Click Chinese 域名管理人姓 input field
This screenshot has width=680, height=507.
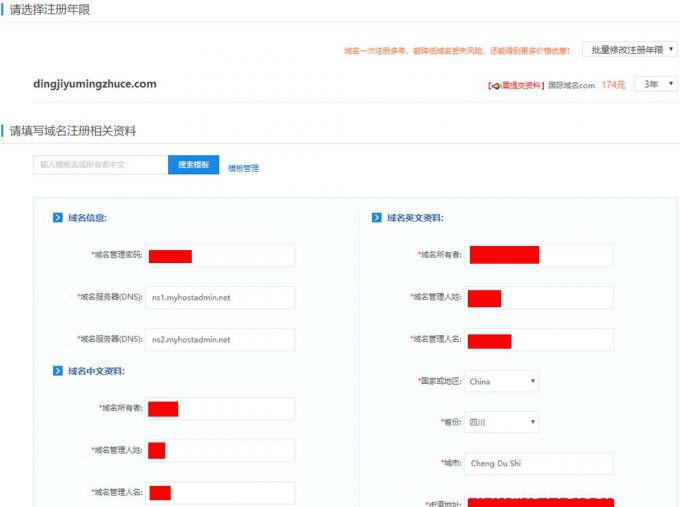220,451
